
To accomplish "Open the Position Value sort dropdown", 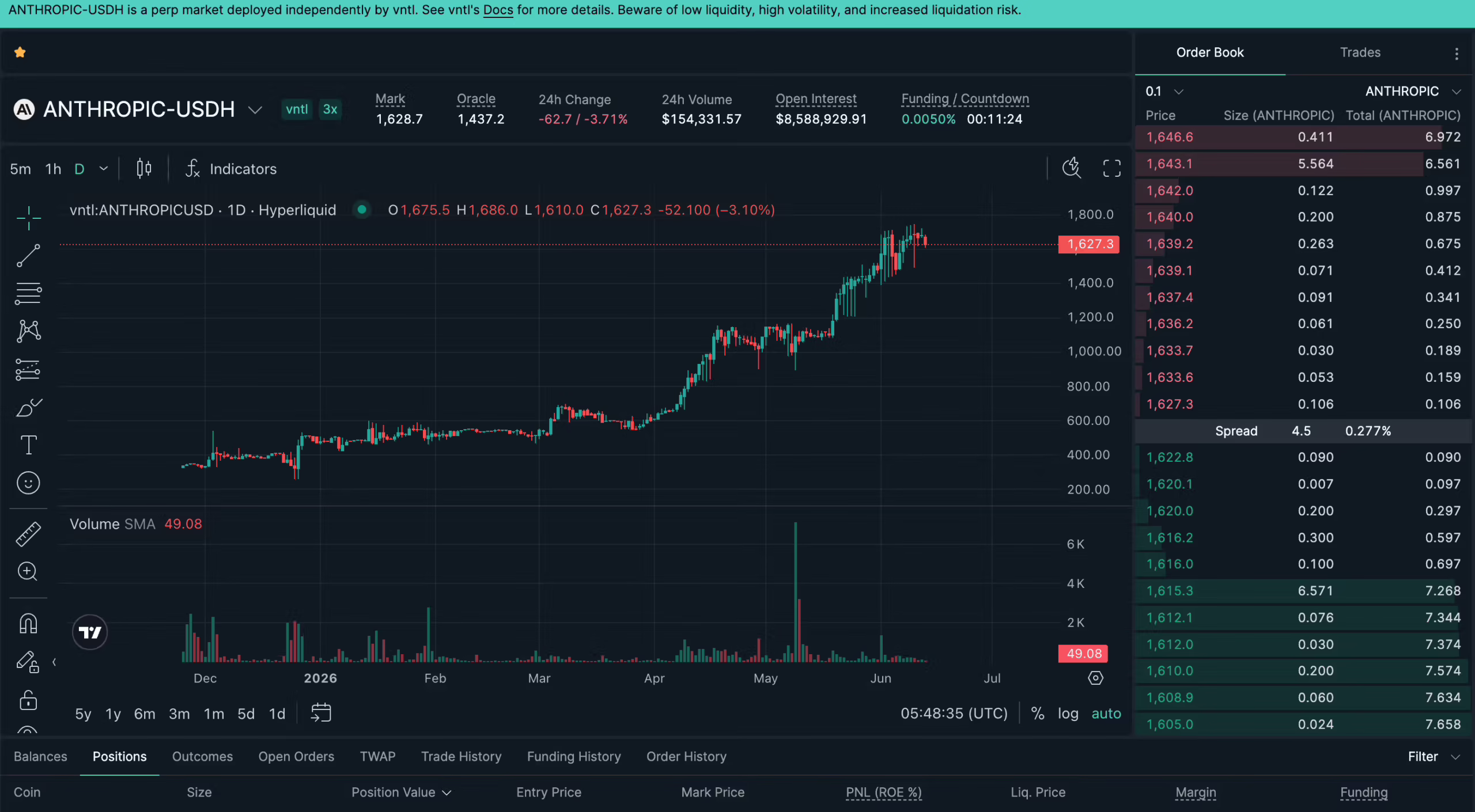I will 401,792.
